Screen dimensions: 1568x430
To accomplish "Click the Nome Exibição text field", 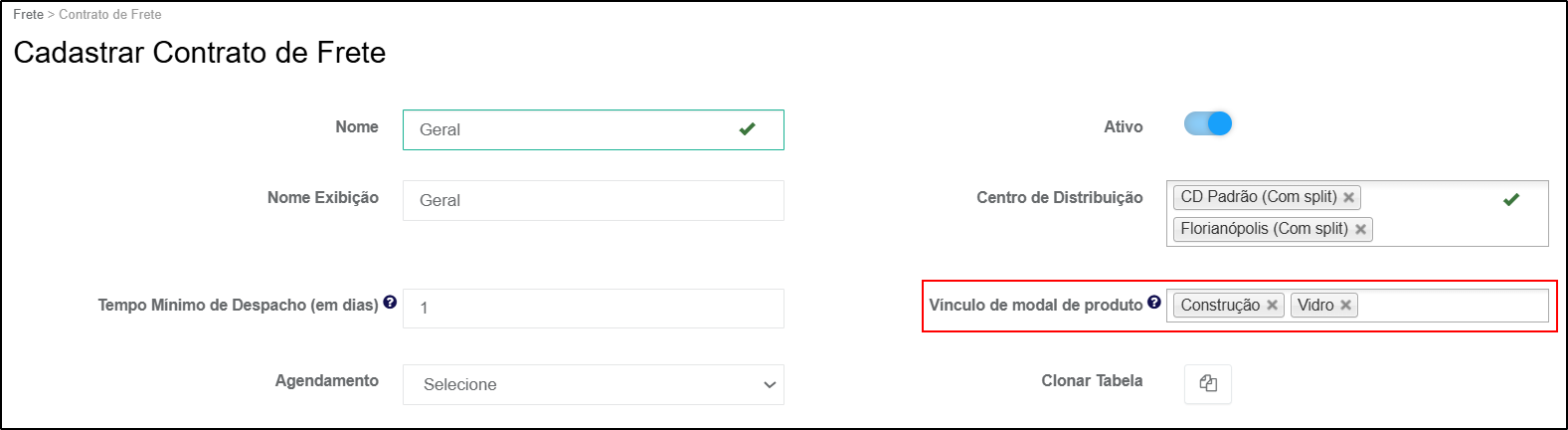I will coord(593,200).
